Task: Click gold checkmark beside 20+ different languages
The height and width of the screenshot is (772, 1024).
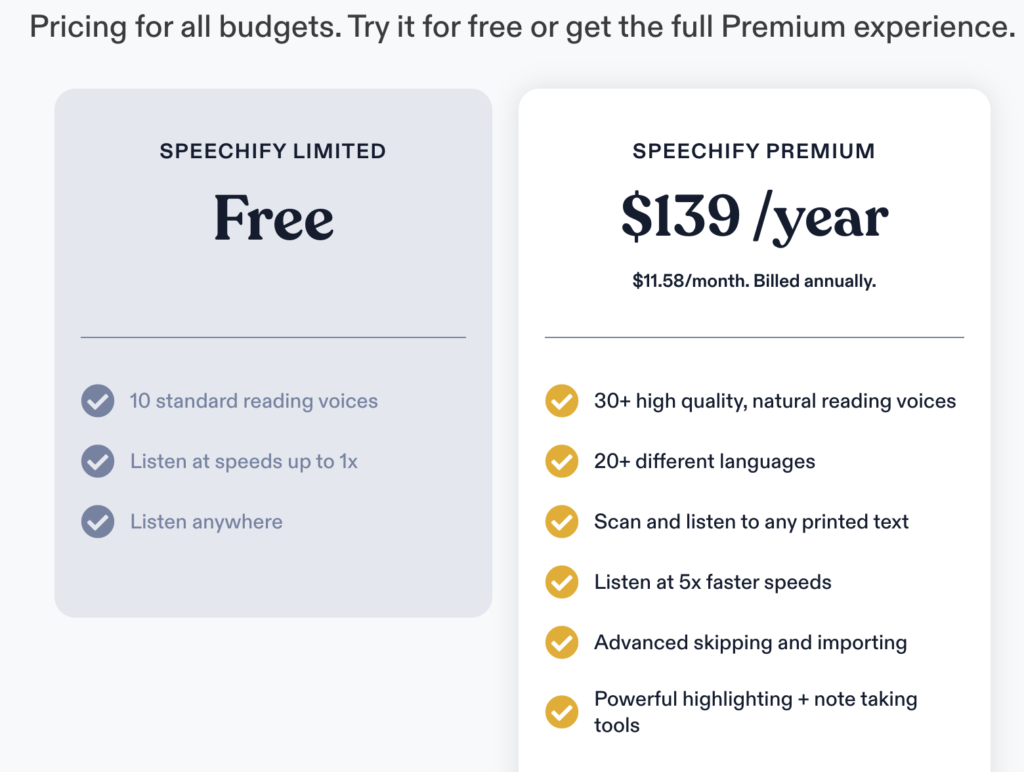Action: point(561,462)
